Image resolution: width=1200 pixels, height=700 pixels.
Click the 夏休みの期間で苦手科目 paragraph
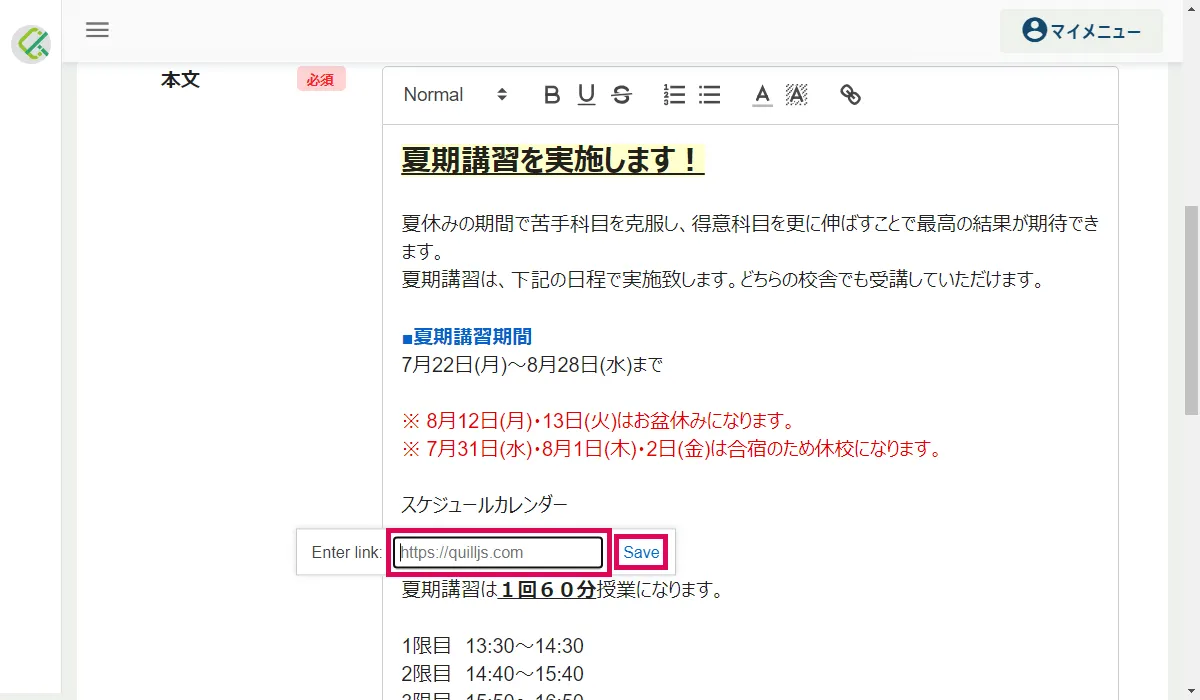(751, 237)
